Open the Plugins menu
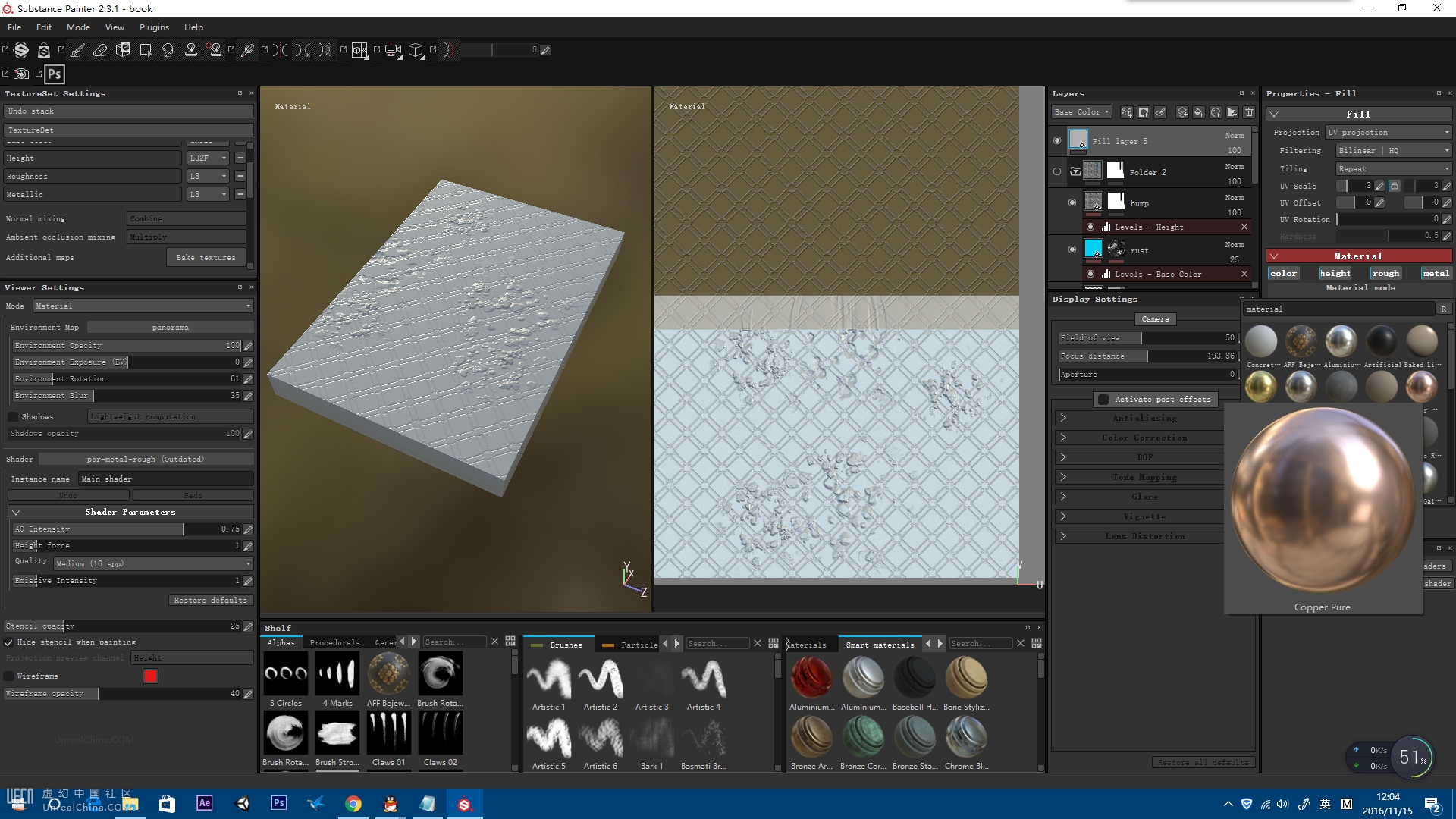The width and height of the screenshot is (1456, 819). click(x=154, y=27)
